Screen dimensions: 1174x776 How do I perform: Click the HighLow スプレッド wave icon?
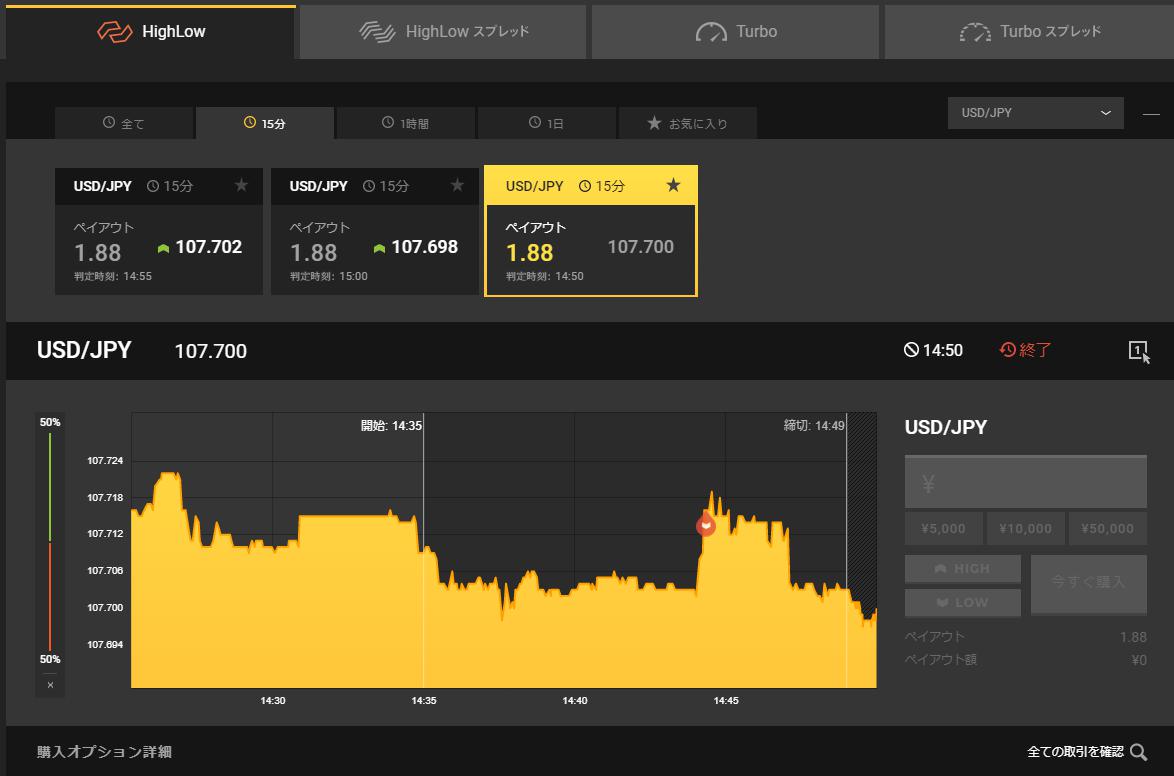click(377, 31)
